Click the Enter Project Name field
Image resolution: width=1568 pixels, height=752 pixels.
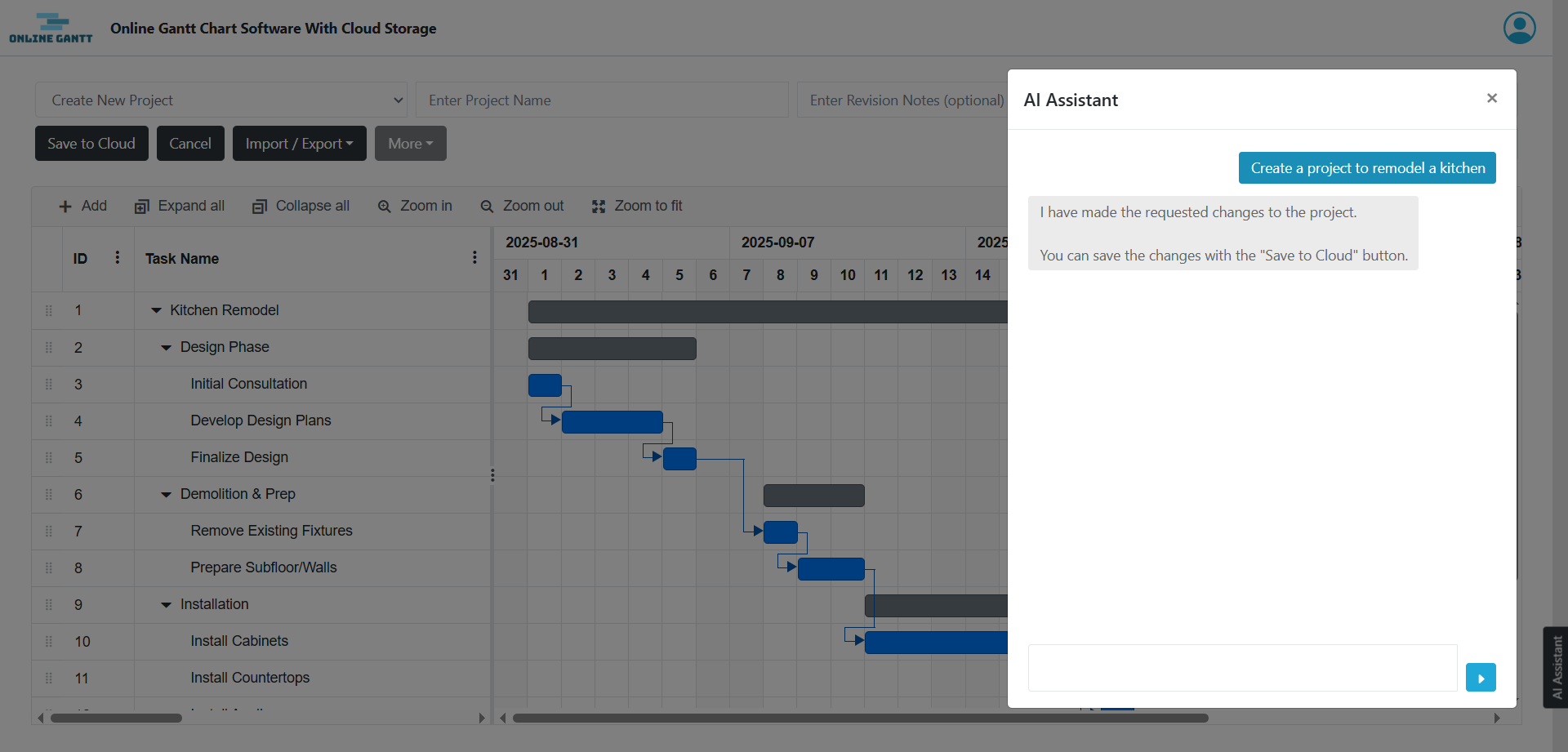point(602,100)
